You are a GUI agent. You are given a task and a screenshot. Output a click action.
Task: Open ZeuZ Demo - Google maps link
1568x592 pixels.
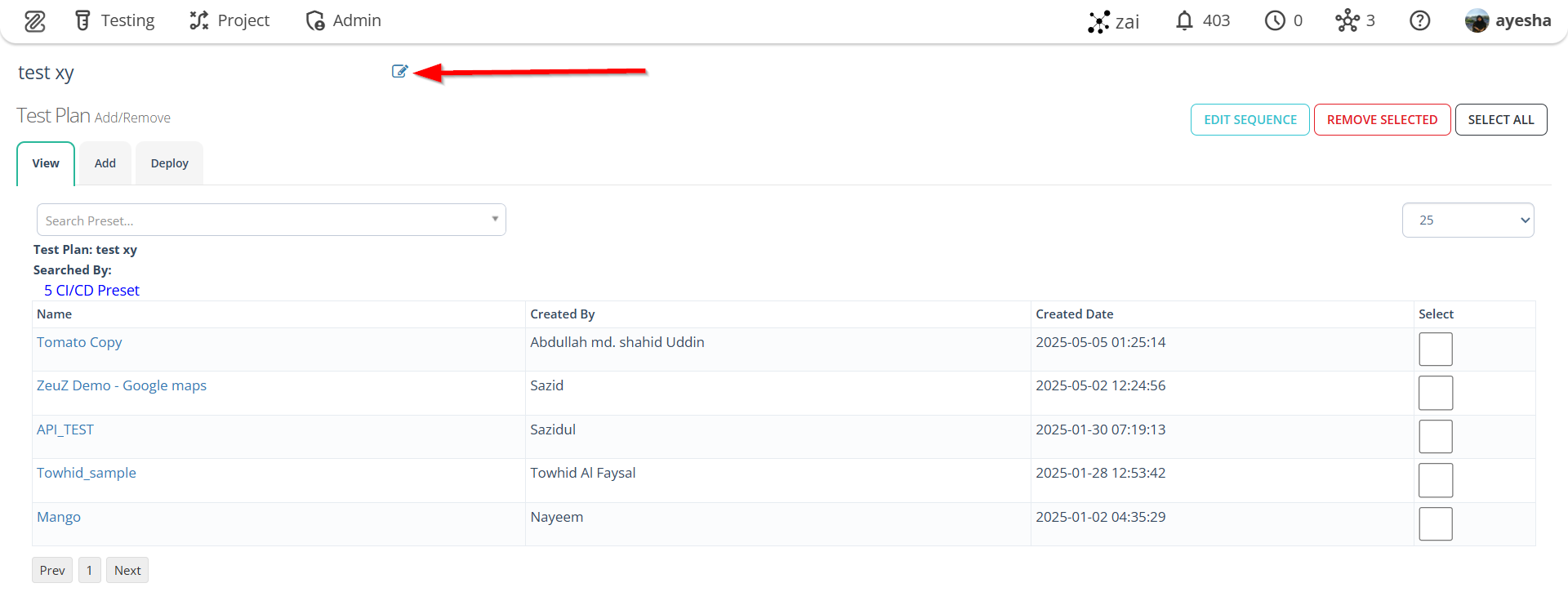pos(122,385)
